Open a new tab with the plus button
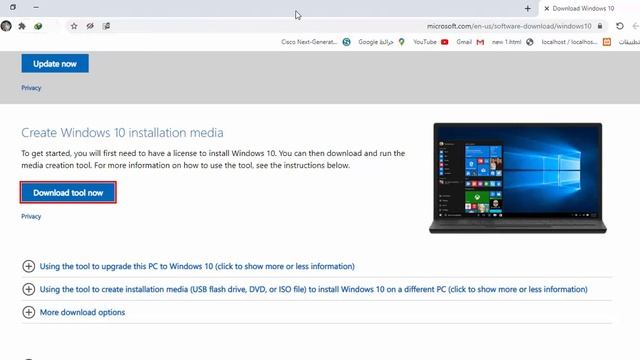This screenshot has width=640, height=360. click(x=528, y=8)
